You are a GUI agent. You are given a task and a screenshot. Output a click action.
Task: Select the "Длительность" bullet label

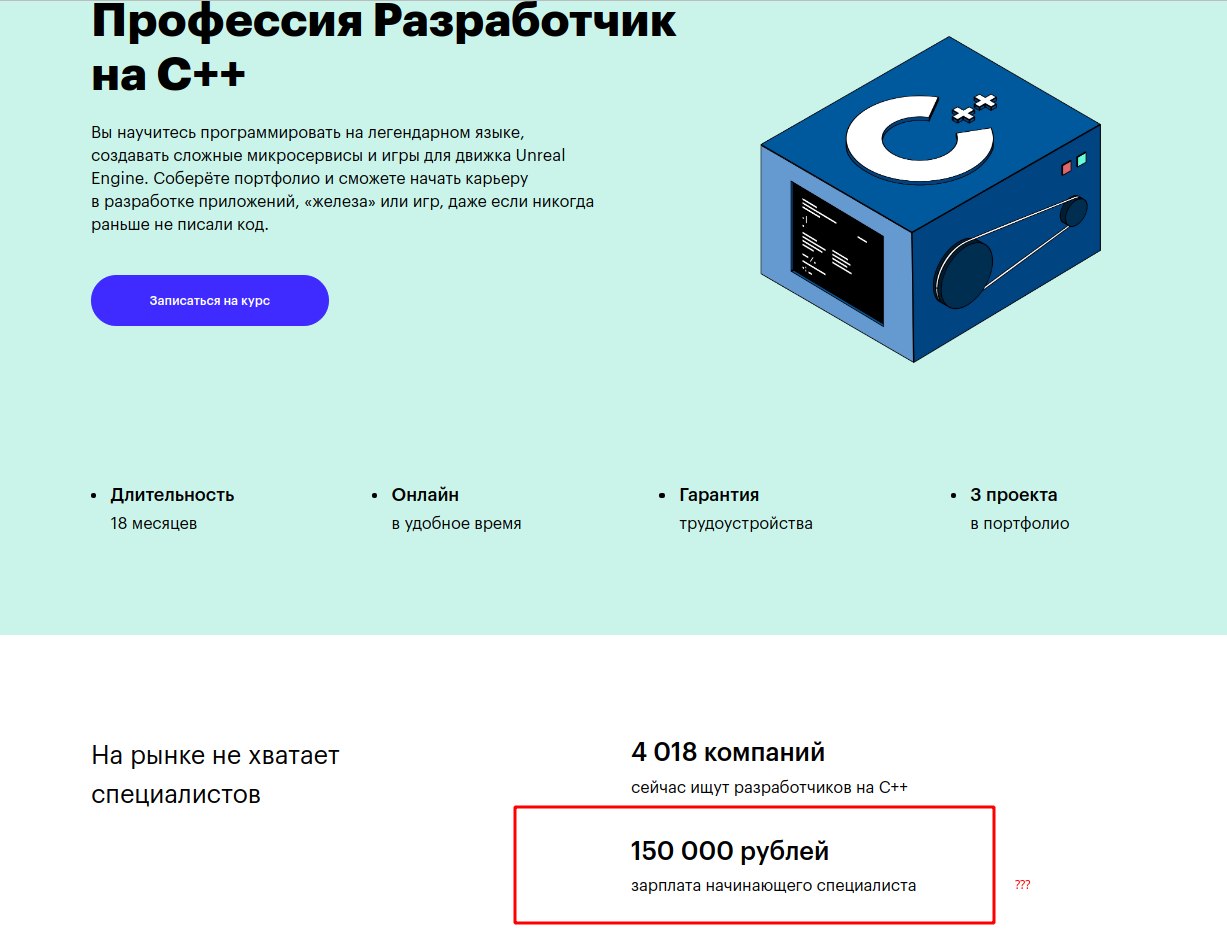(x=172, y=495)
